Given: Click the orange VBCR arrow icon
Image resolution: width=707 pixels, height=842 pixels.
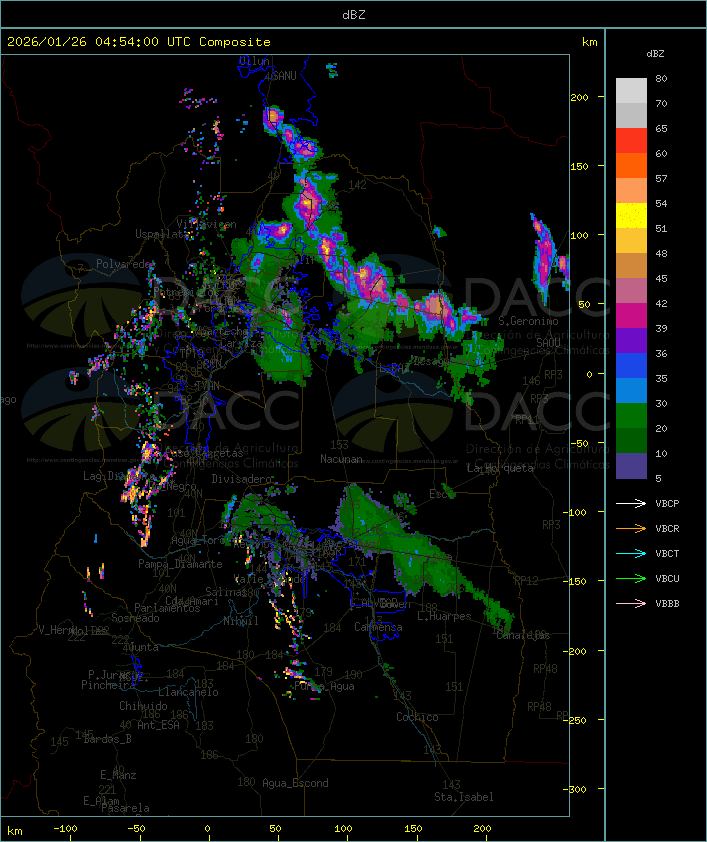Looking at the screenshot, I should (x=631, y=528).
